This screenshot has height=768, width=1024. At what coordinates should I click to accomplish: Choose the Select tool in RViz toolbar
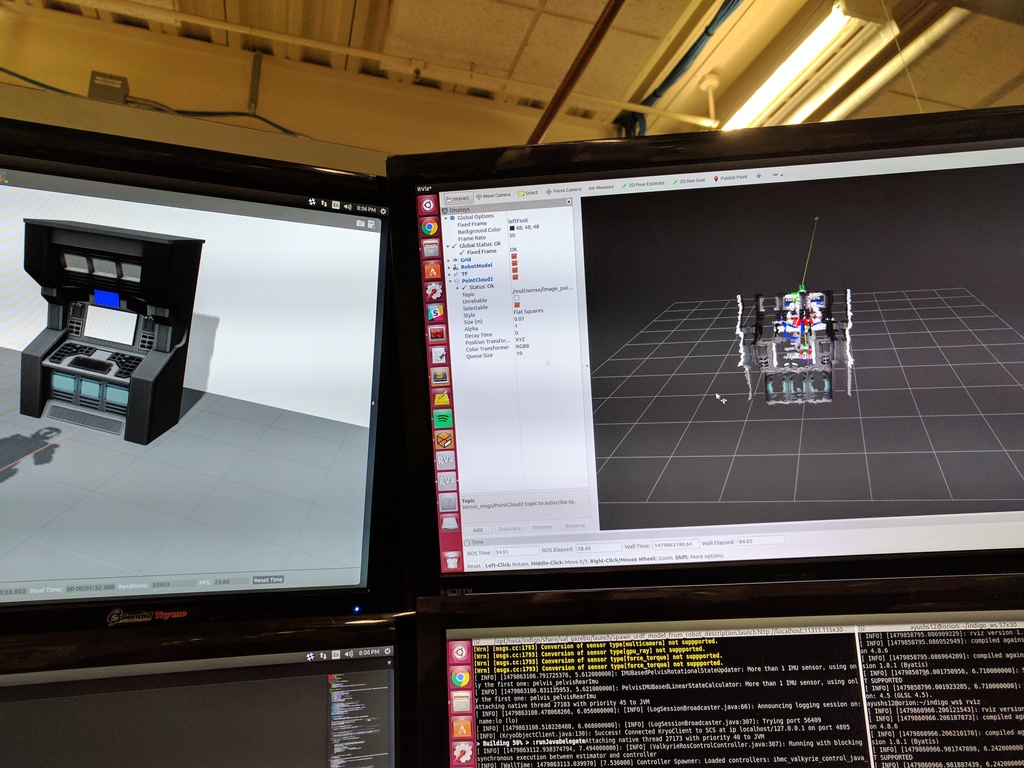pyautogui.click(x=528, y=193)
